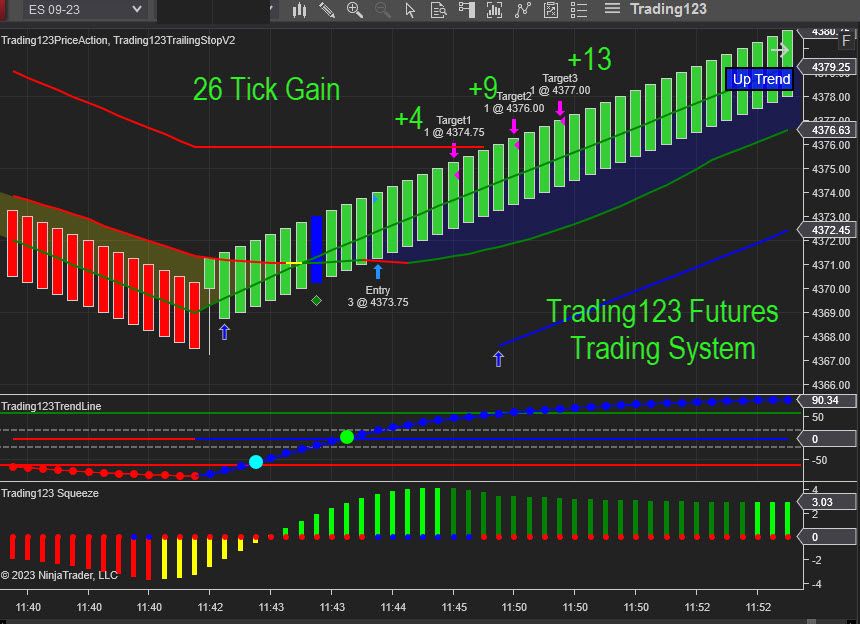
Task: Open the hamburger menu beside Trading123
Action: pos(612,9)
